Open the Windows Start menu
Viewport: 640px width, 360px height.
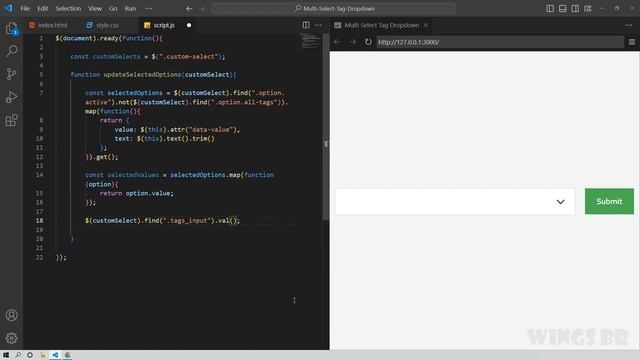tap(6, 355)
